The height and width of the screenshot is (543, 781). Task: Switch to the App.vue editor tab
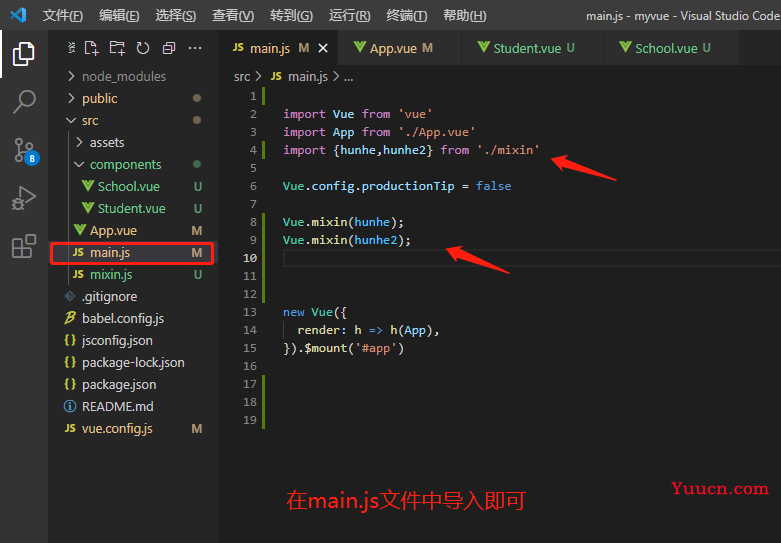(400, 48)
